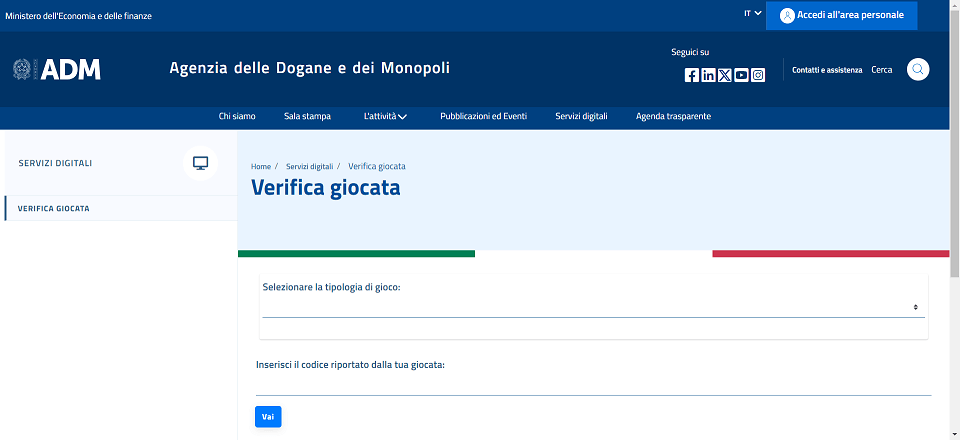Open the ADM Facebook page icon
Image resolution: width=960 pixels, height=440 pixels.
[x=691, y=75]
